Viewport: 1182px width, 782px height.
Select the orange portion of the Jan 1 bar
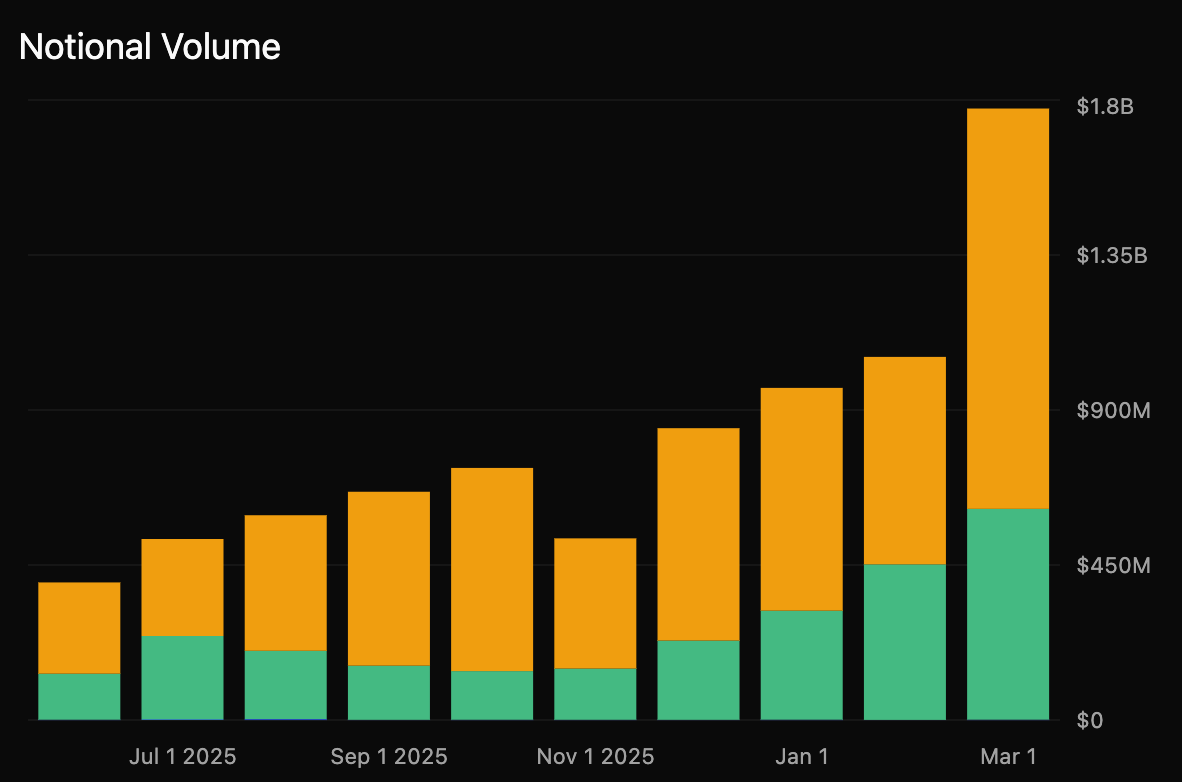pyautogui.click(x=801, y=498)
